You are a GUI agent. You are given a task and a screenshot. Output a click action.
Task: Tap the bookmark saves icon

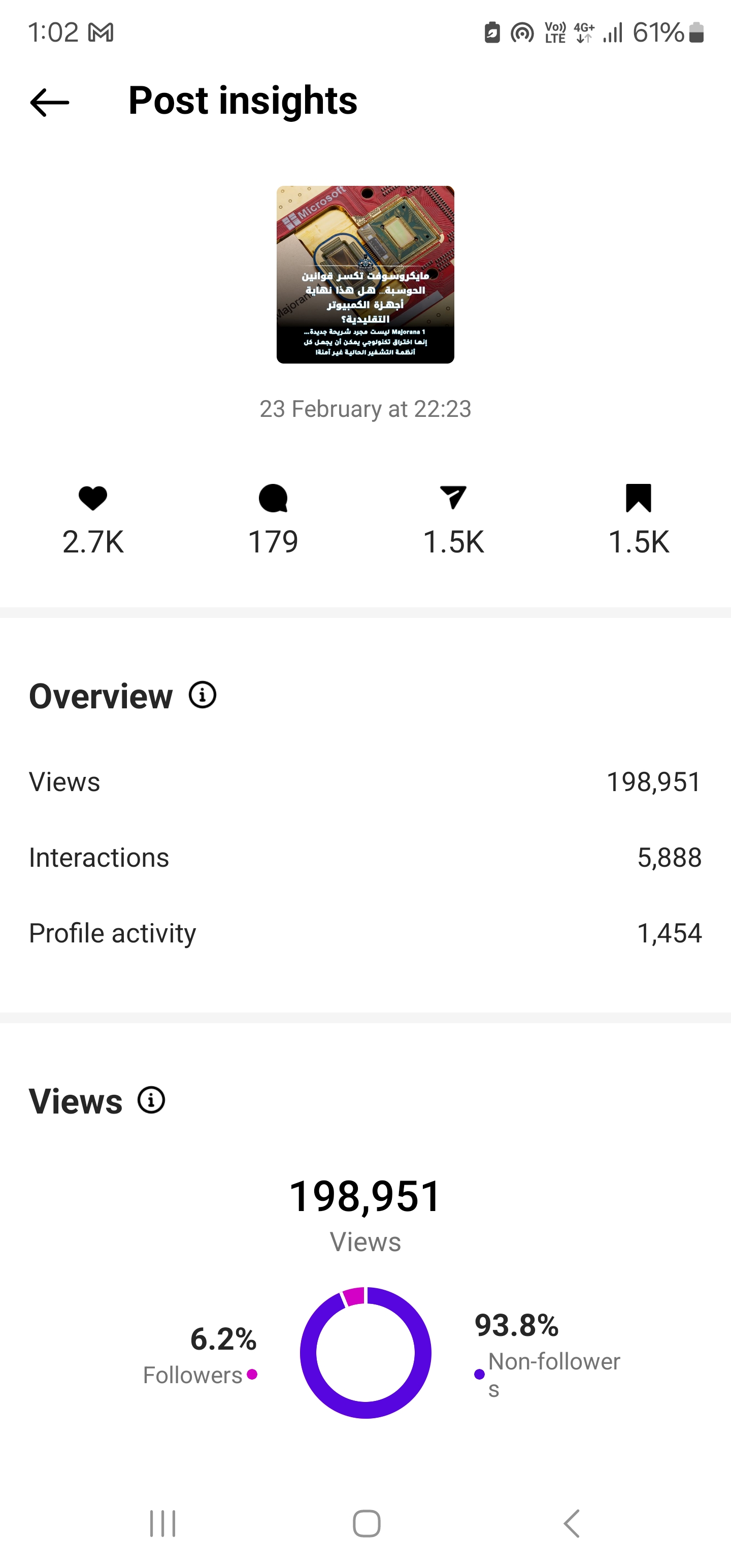[639, 498]
